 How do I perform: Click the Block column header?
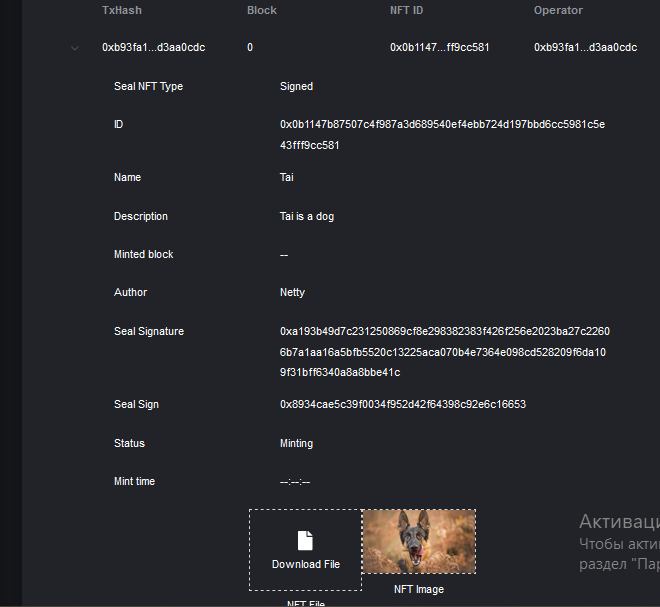(x=262, y=10)
